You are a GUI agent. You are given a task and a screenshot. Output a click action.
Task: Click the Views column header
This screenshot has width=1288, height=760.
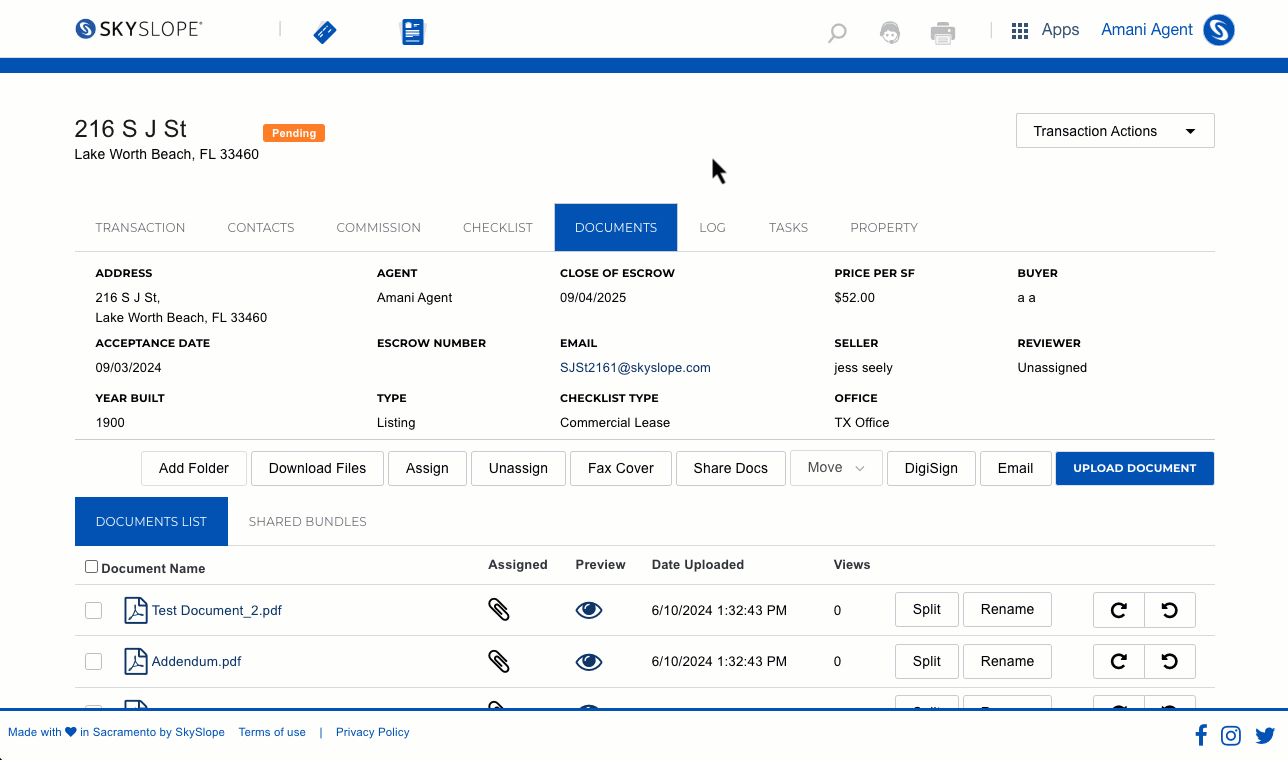coord(852,565)
